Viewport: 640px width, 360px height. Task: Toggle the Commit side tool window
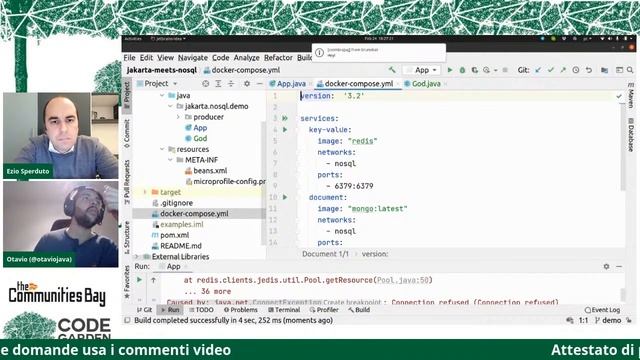[x=127, y=133]
